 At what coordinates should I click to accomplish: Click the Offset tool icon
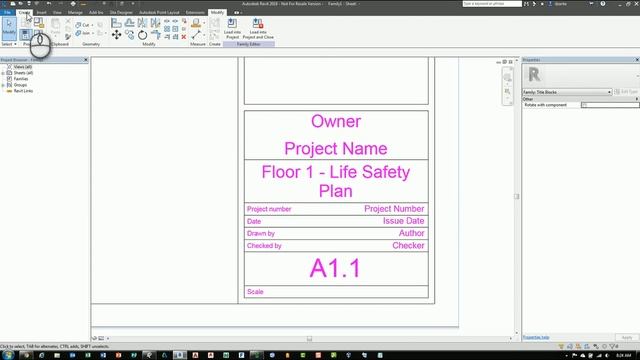pos(129,23)
